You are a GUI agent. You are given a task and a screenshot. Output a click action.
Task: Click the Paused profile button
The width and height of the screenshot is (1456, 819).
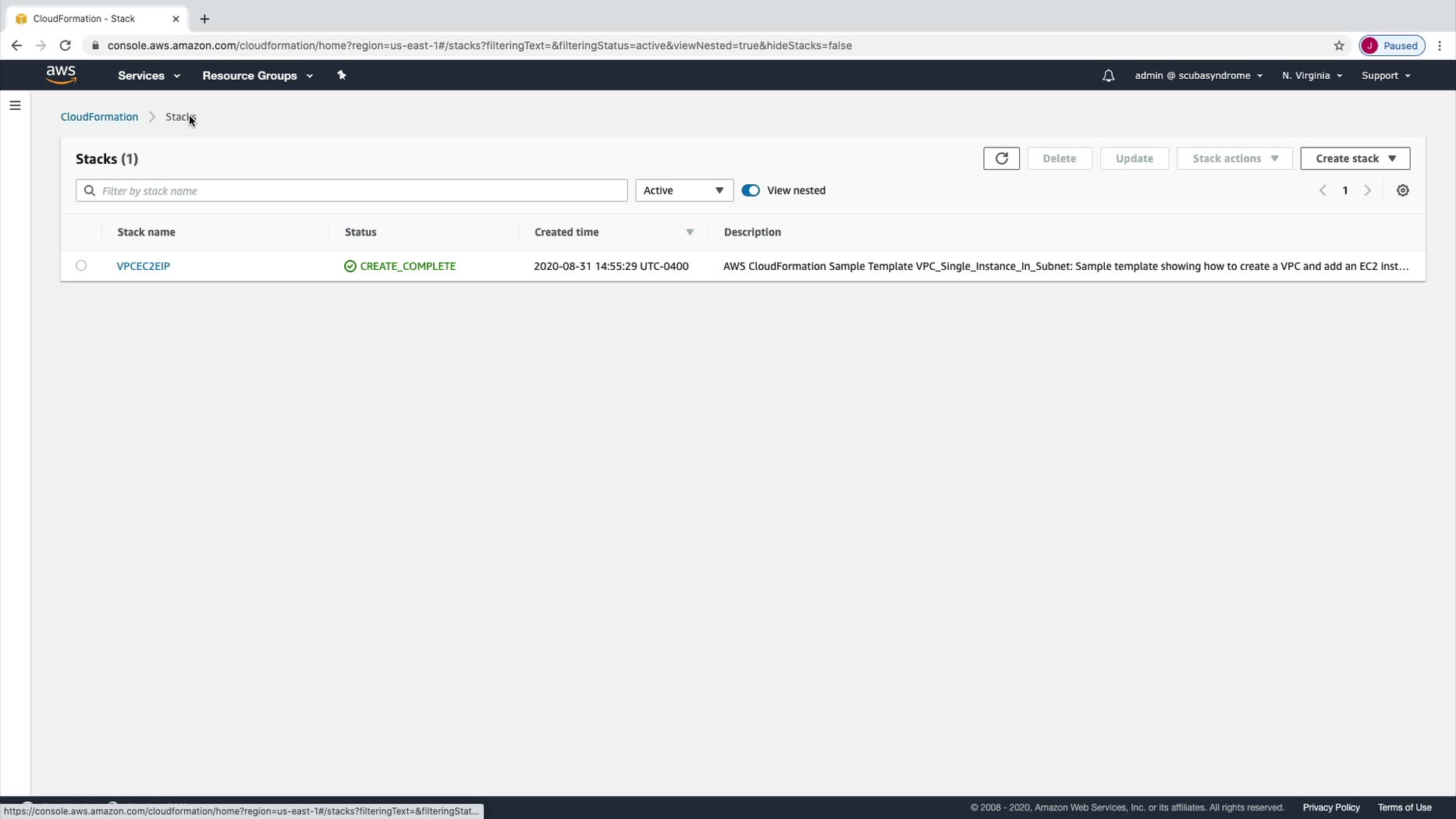[x=1392, y=45]
